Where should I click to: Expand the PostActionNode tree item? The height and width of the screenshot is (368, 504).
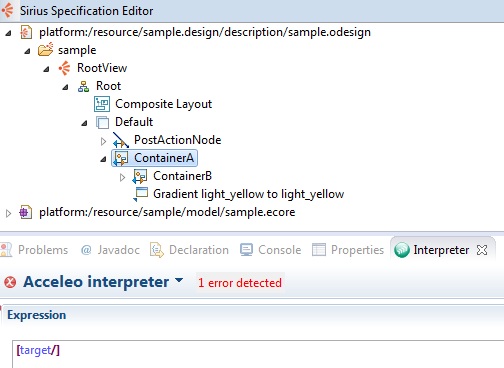click(103, 141)
